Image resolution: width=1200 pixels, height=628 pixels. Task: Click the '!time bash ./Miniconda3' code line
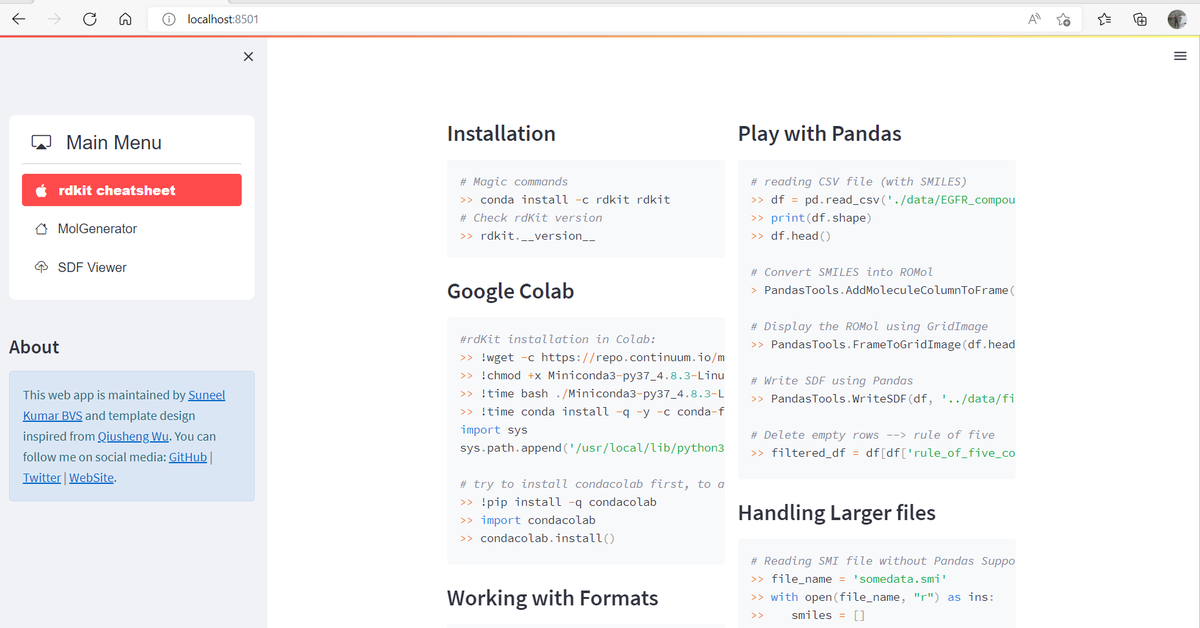(x=592, y=394)
